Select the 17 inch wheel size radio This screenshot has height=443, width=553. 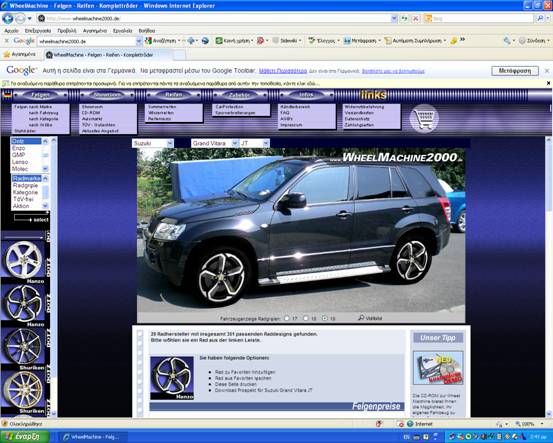coord(287,318)
